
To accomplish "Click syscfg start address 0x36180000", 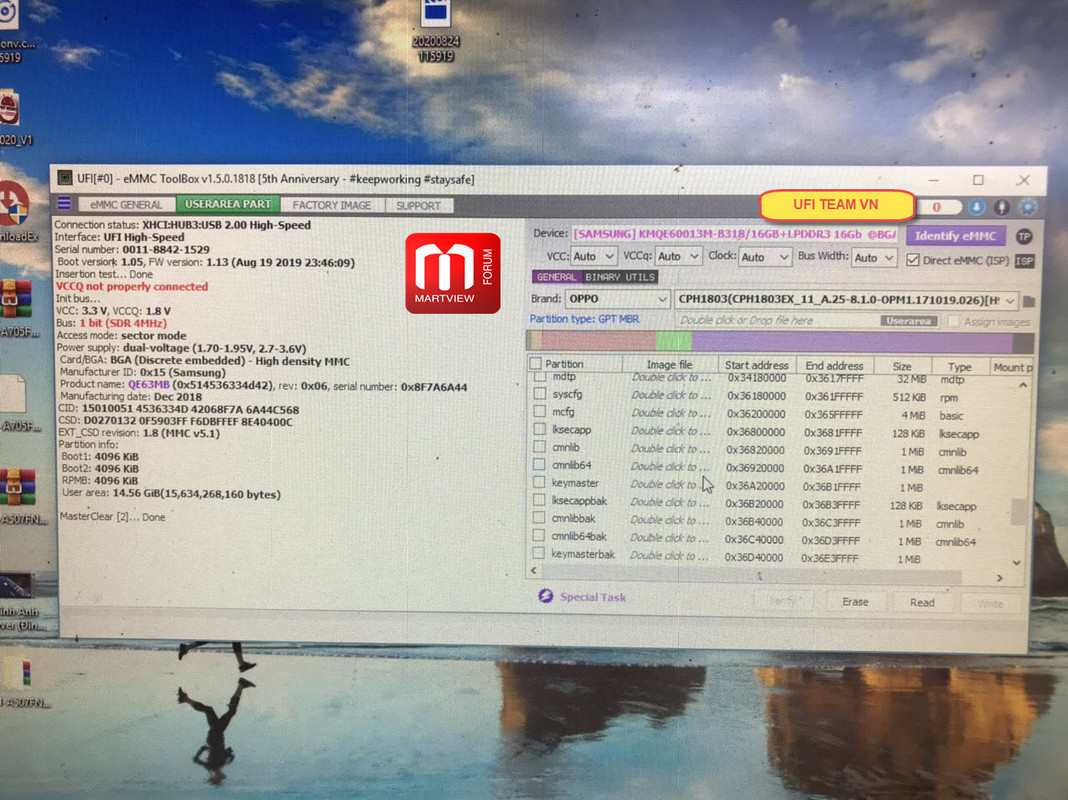I will [x=756, y=396].
